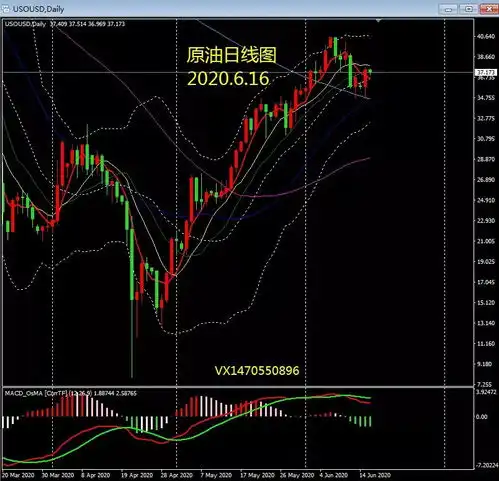Image resolution: width=499 pixels, height=481 pixels.
Task: Restore the USOUSD,Daily chart window
Action: pyautogui.click(x=469, y=9)
